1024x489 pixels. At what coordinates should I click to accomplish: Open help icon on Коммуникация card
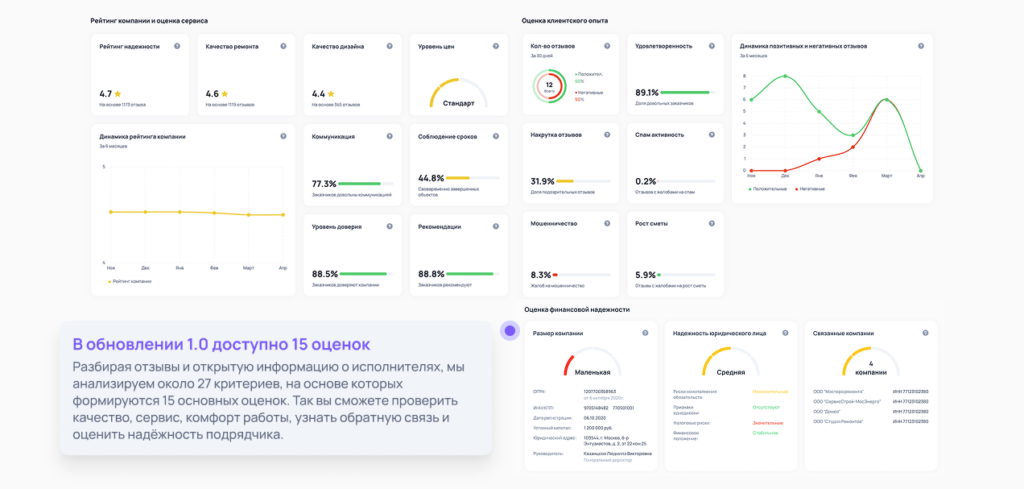click(389, 136)
